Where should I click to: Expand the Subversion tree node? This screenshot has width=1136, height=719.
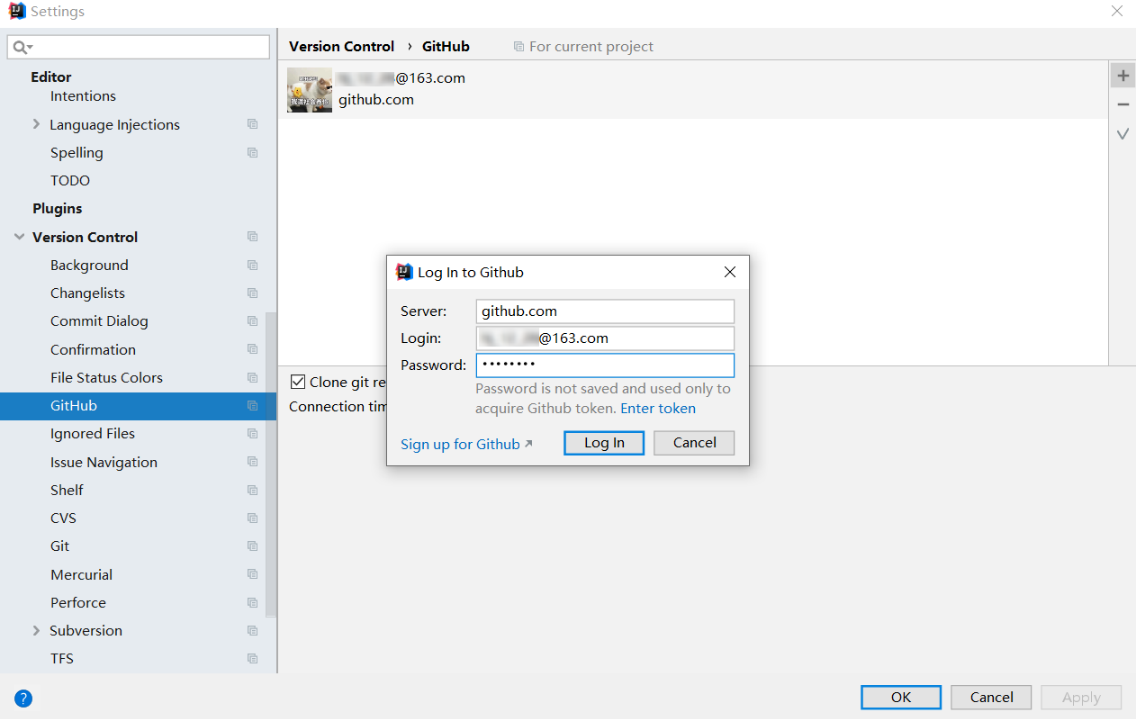[36, 631]
